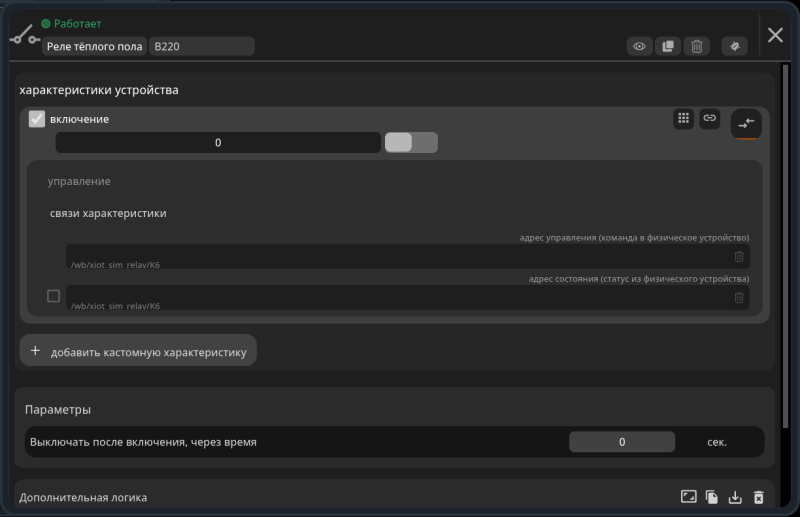The height and width of the screenshot is (517, 800).
Task: Remove control address with its trash icon
Action: pyautogui.click(x=739, y=257)
